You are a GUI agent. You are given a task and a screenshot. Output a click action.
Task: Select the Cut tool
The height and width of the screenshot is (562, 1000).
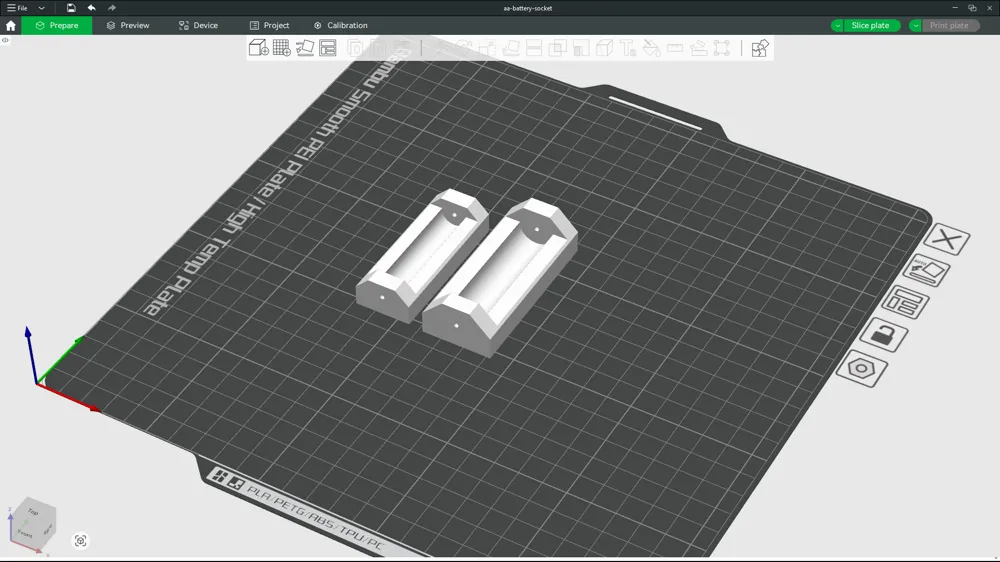click(x=534, y=48)
